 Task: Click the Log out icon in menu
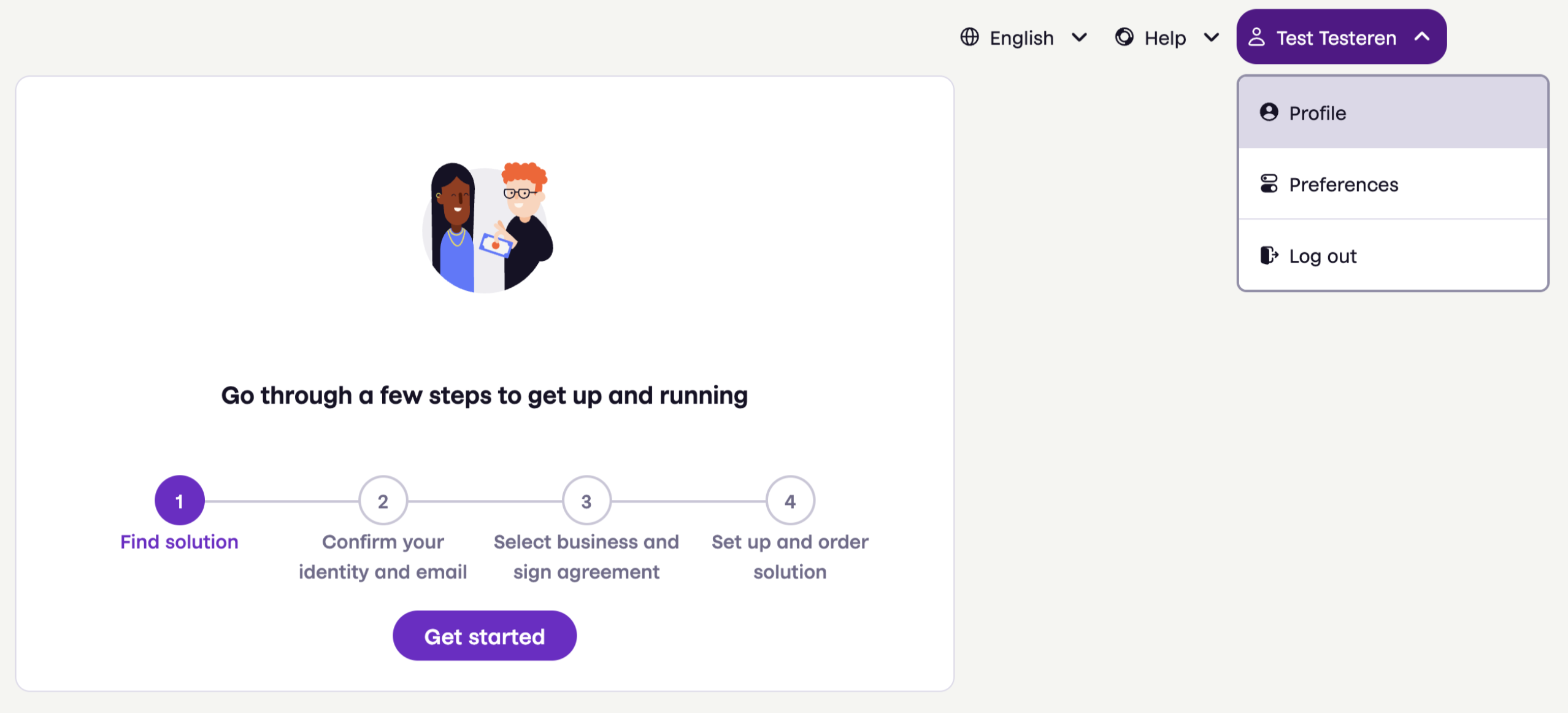(x=1270, y=255)
